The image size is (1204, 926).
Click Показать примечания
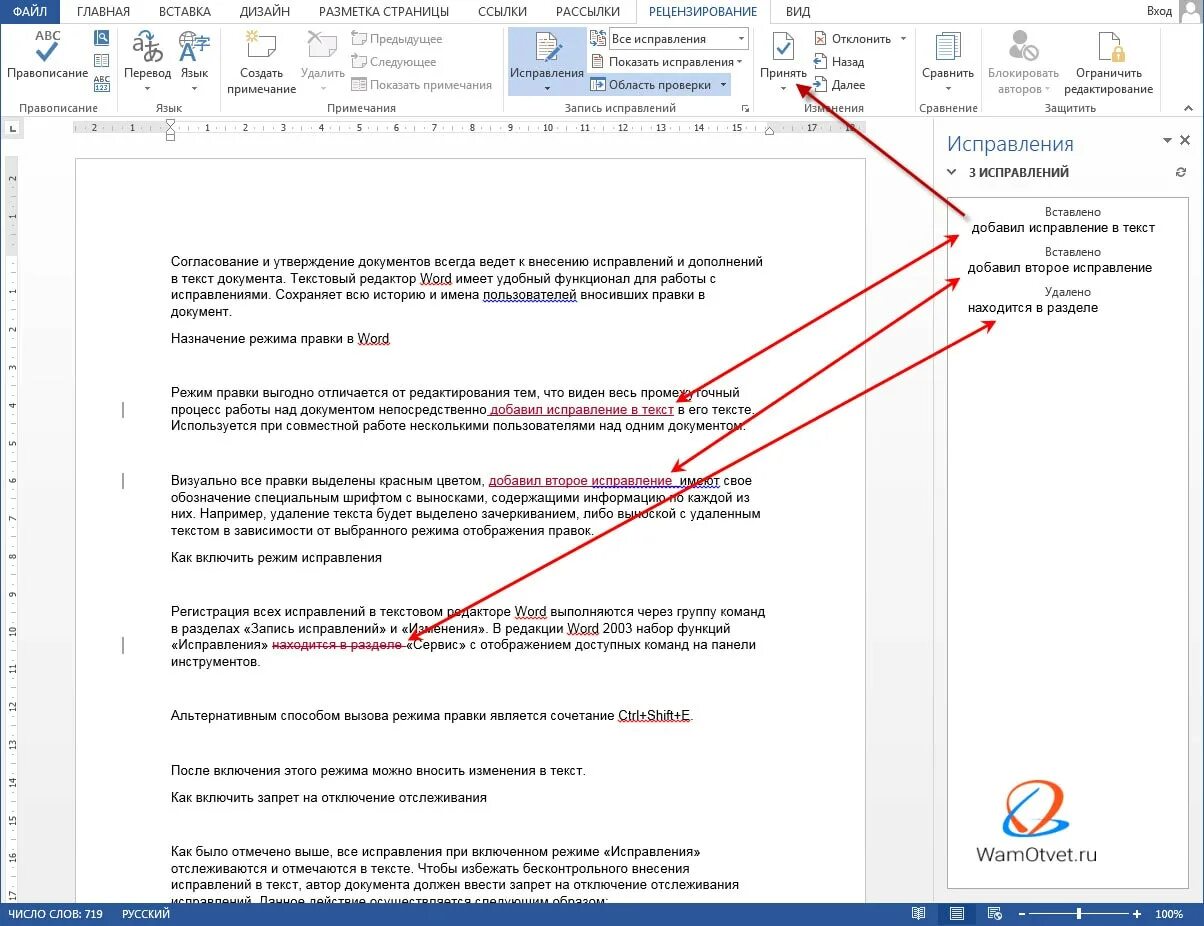point(422,85)
